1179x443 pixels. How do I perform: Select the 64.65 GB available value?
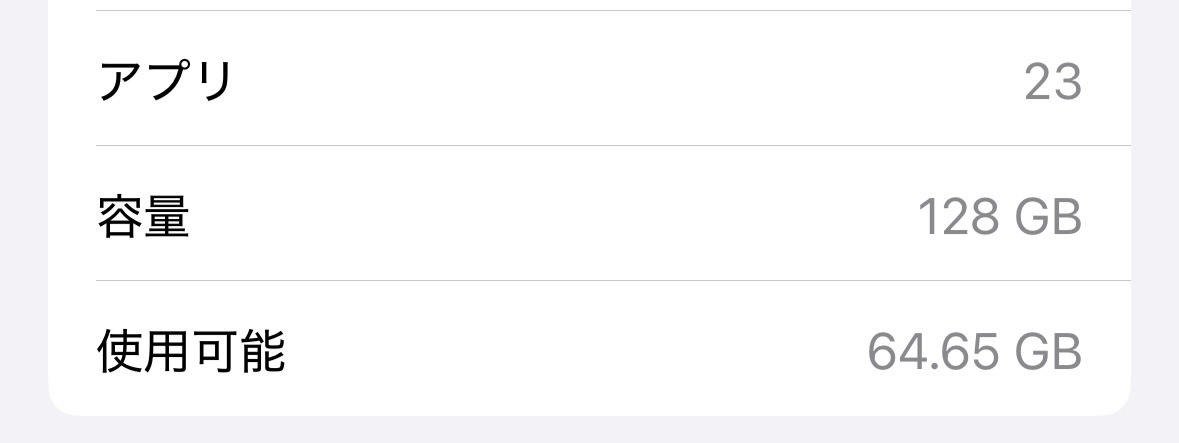[974, 351]
